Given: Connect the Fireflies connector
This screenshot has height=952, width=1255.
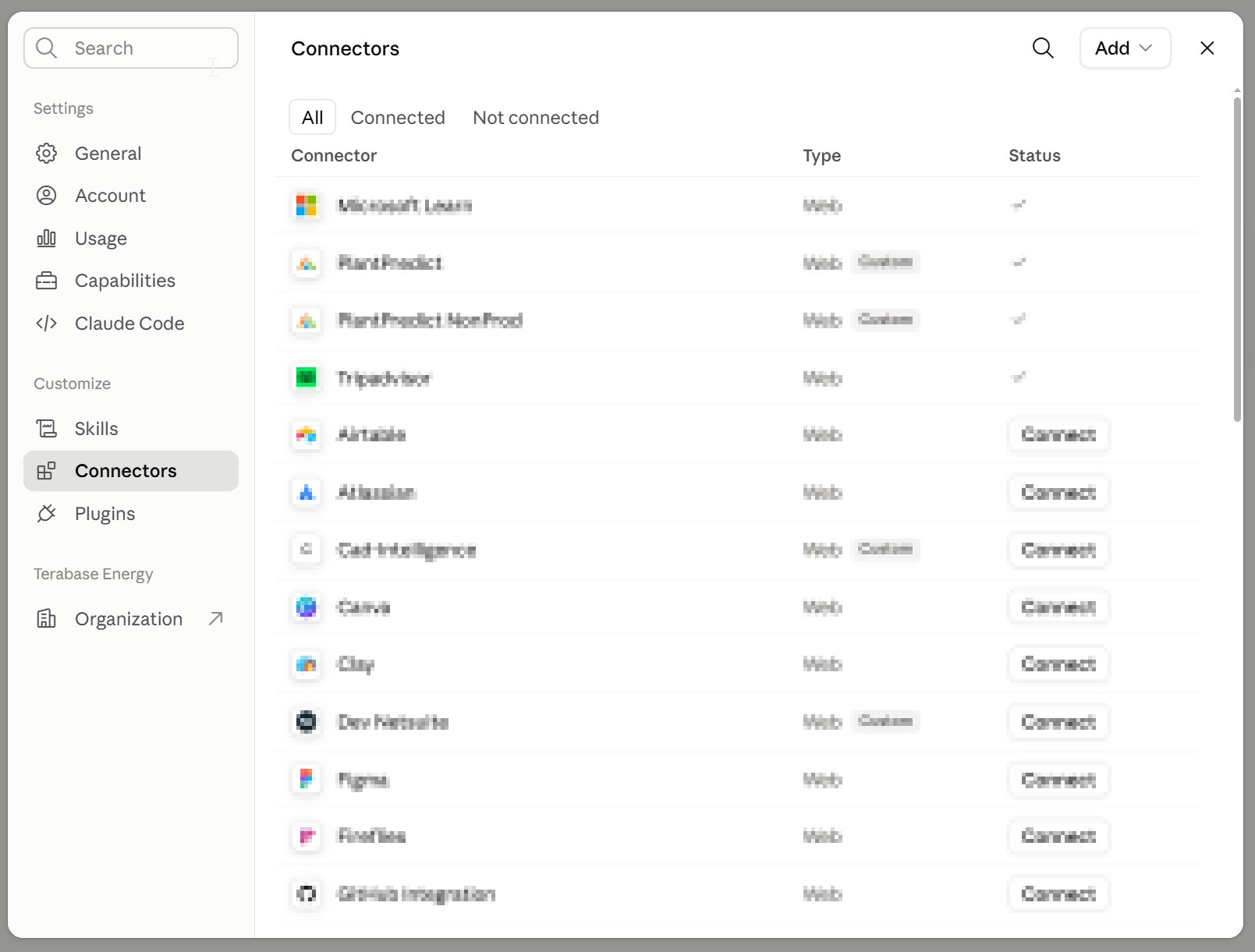Looking at the screenshot, I should (1058, 837).
